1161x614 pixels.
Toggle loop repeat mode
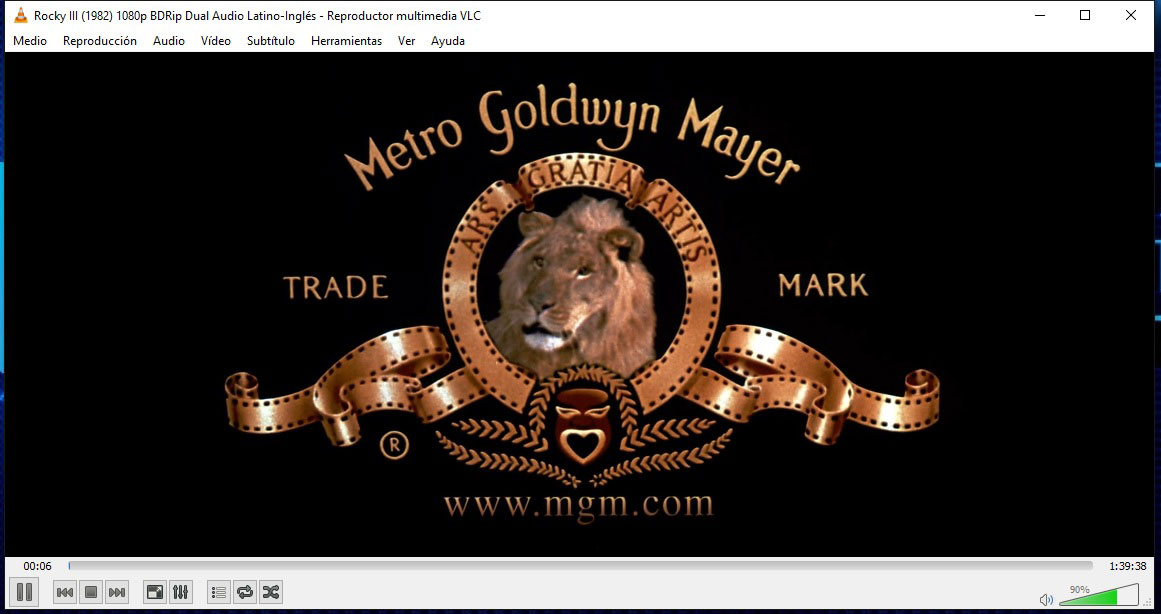[x=244, y=592]
